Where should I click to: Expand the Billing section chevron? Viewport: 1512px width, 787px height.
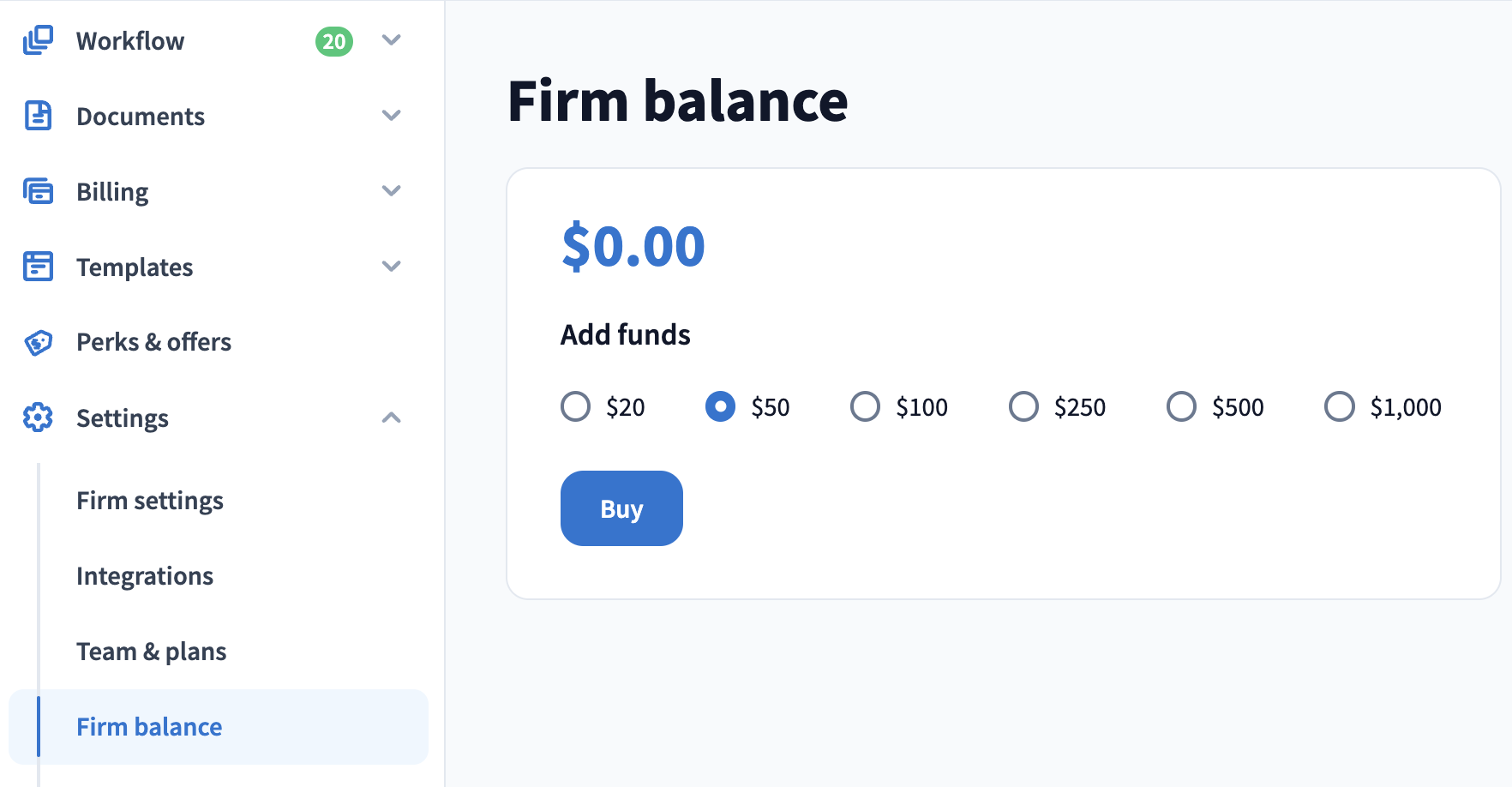click(x=392, y=191)
